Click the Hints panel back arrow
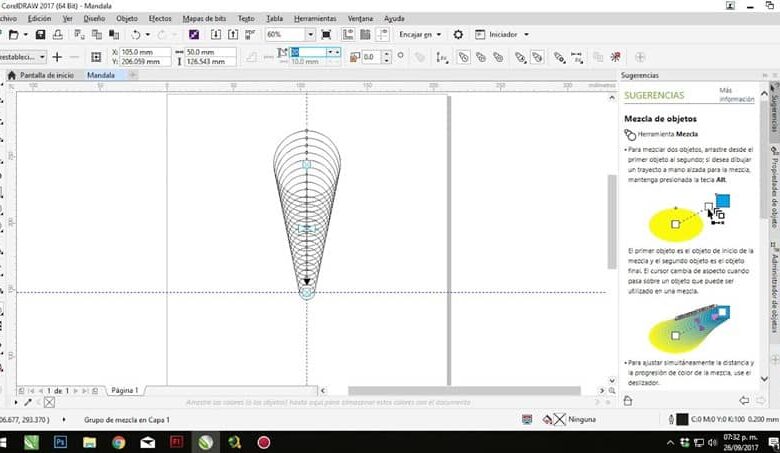The width and height of the screenshot is (780, 453). pos(744,400)
